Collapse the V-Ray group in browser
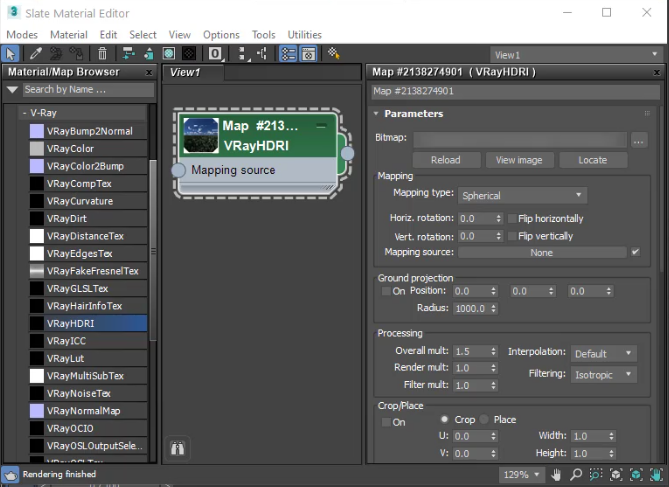The height and width of the screenshot is (487, 669). [x=24, y=113]
